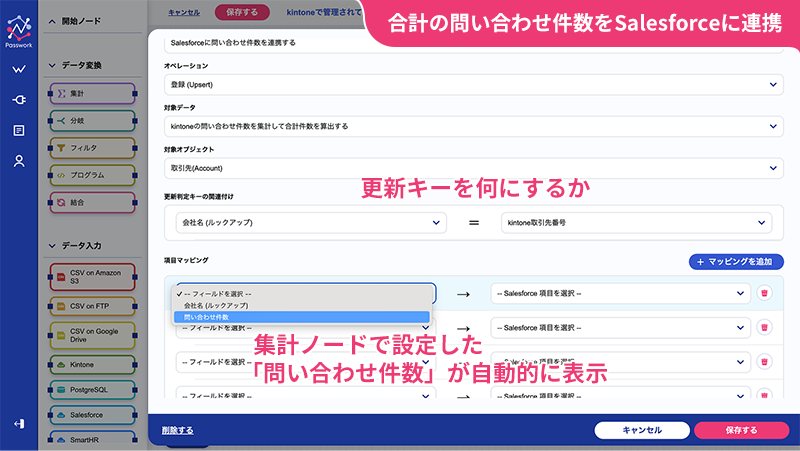Select the 集計 node
This screenshot has height=451, width=800.
[x=92, y=94]
